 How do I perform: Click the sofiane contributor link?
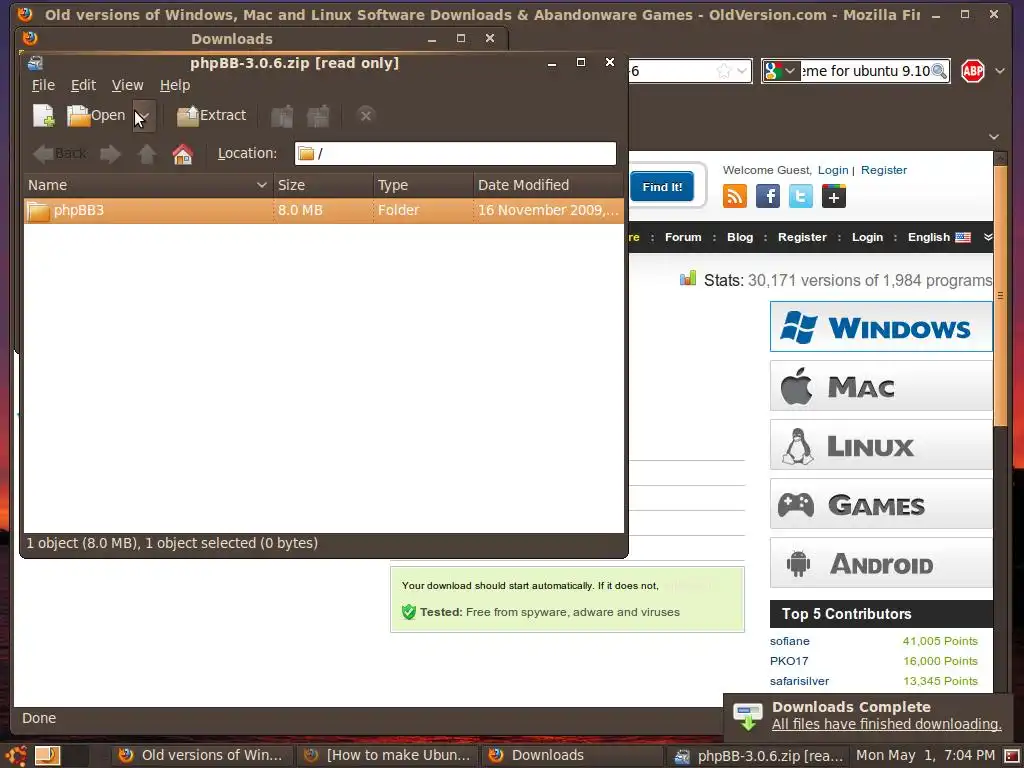pos(790,641)
